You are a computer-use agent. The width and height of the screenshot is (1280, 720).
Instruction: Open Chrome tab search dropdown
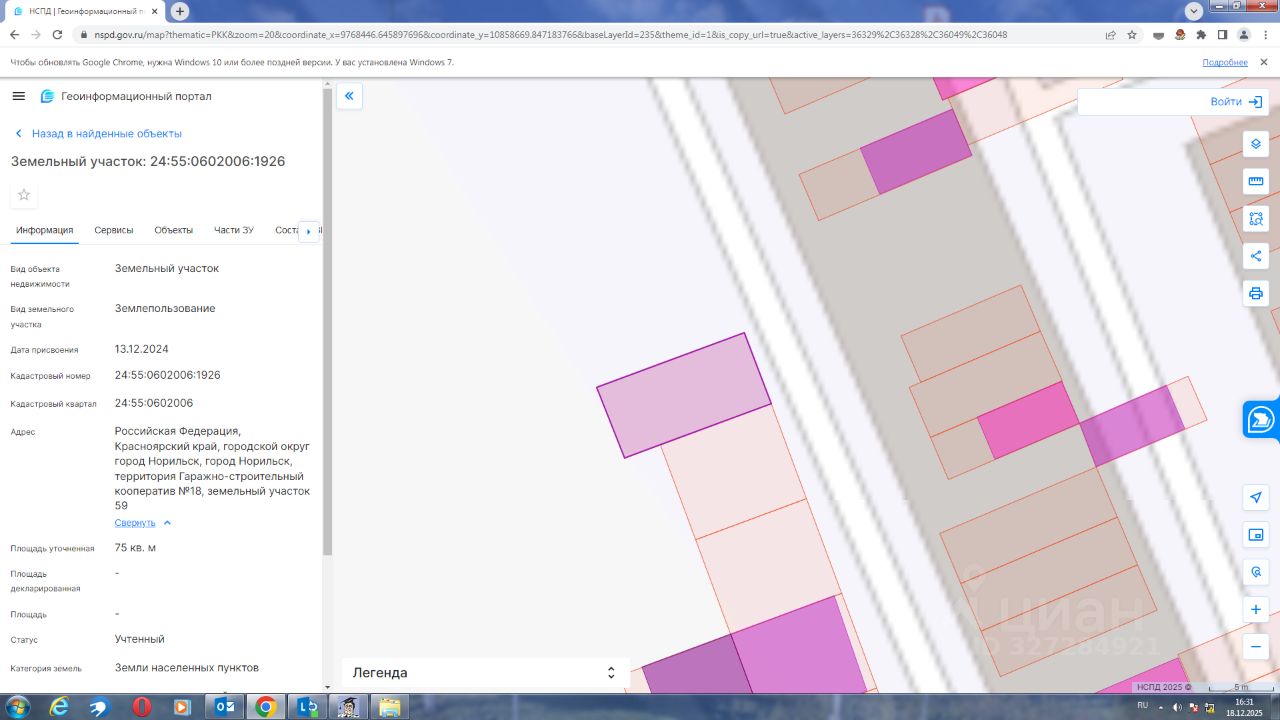pyautogui.click(x=1193, y=11)
